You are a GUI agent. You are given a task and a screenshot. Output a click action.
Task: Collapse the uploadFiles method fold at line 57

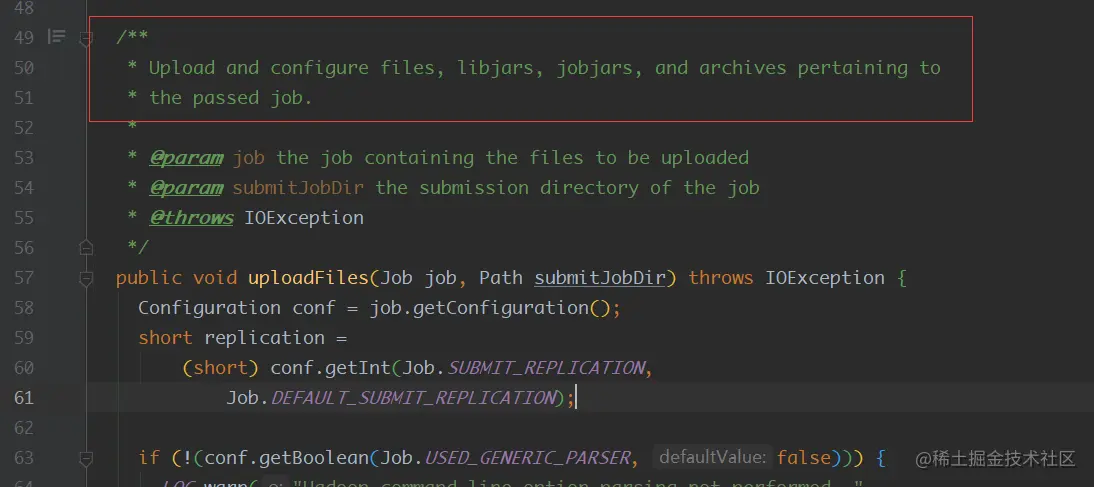[86, 278]
